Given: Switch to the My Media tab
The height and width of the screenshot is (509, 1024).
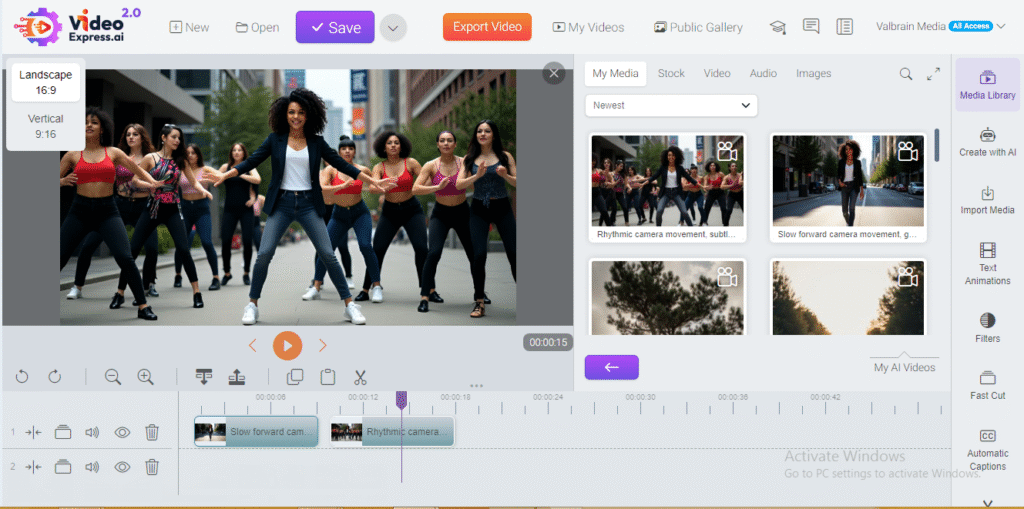Looking at the screenshot, I should pos(615,74).
